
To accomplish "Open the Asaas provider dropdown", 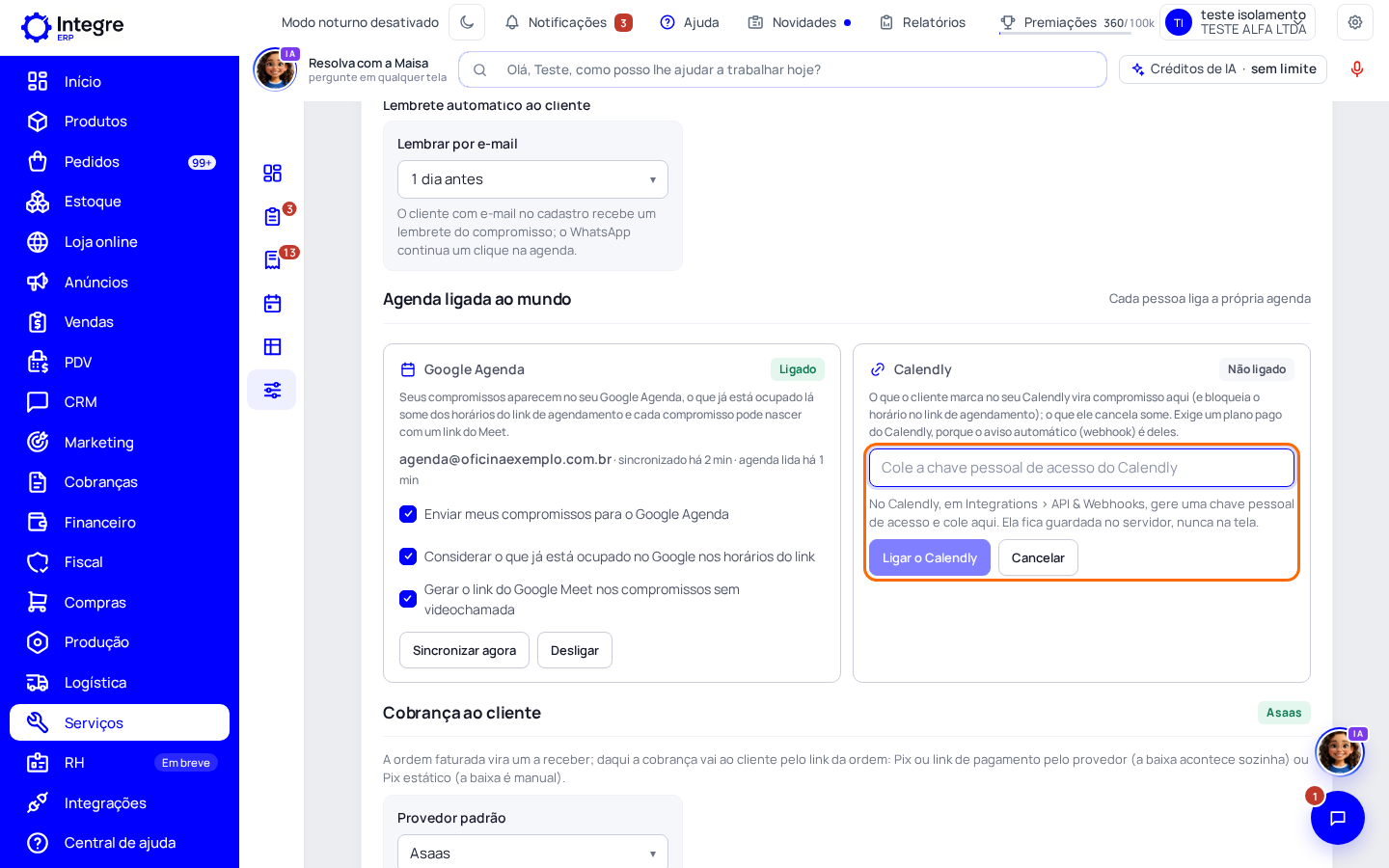I will point(532,853).
